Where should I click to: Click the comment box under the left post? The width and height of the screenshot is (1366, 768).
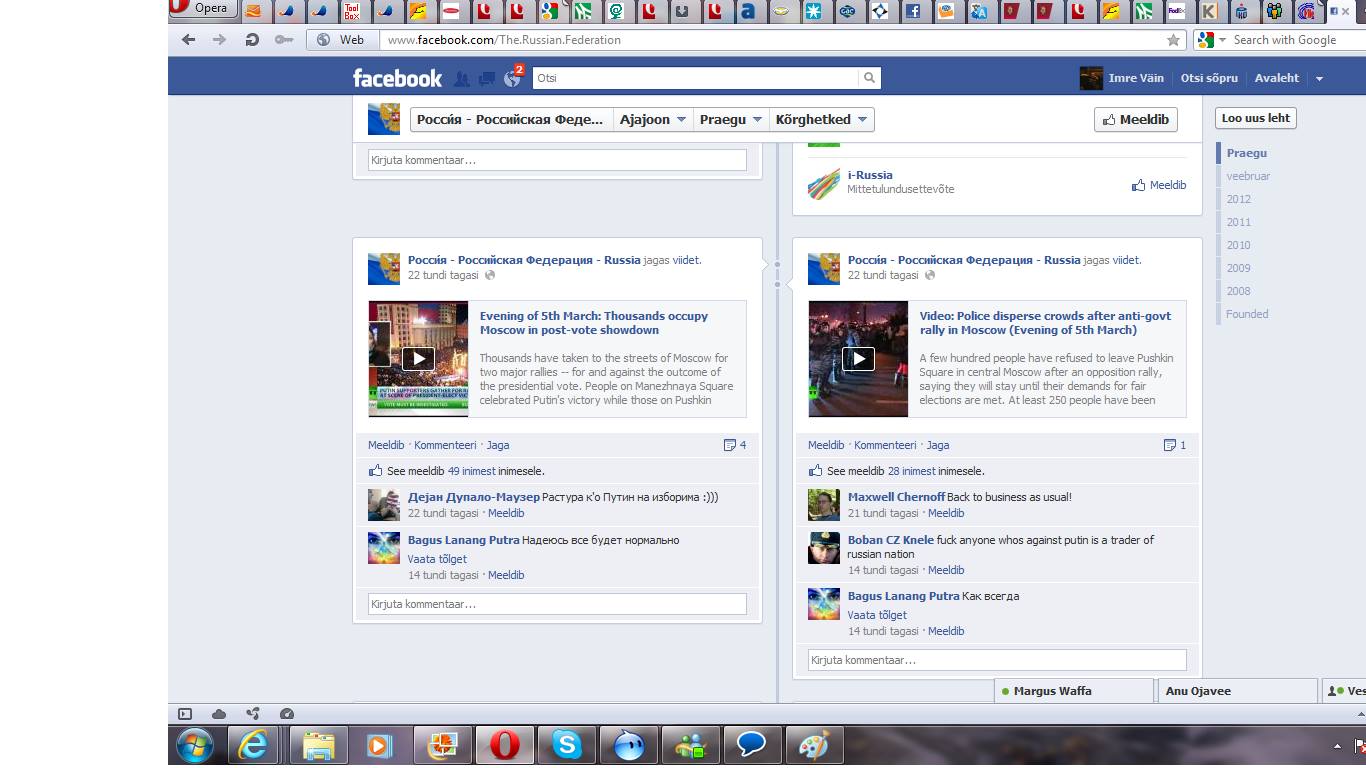click(557, 604)
